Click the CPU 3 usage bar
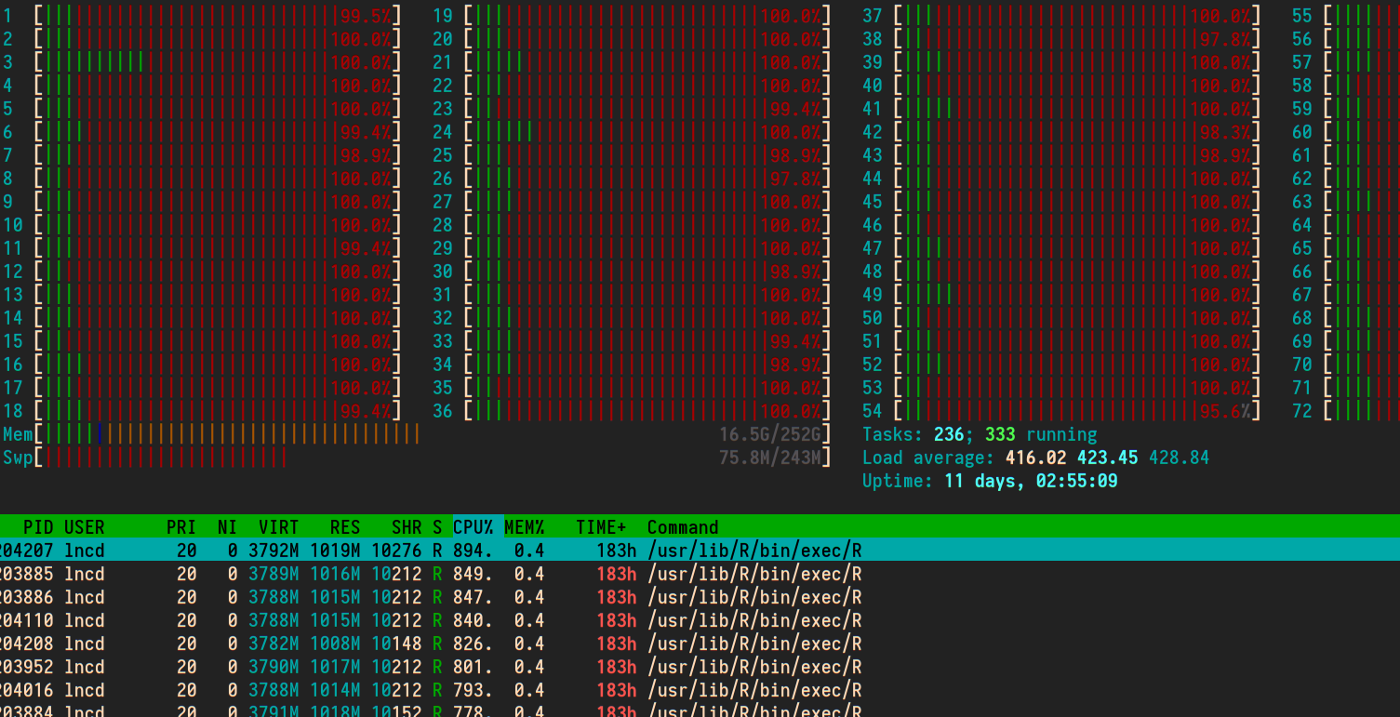 pos(217,62)
